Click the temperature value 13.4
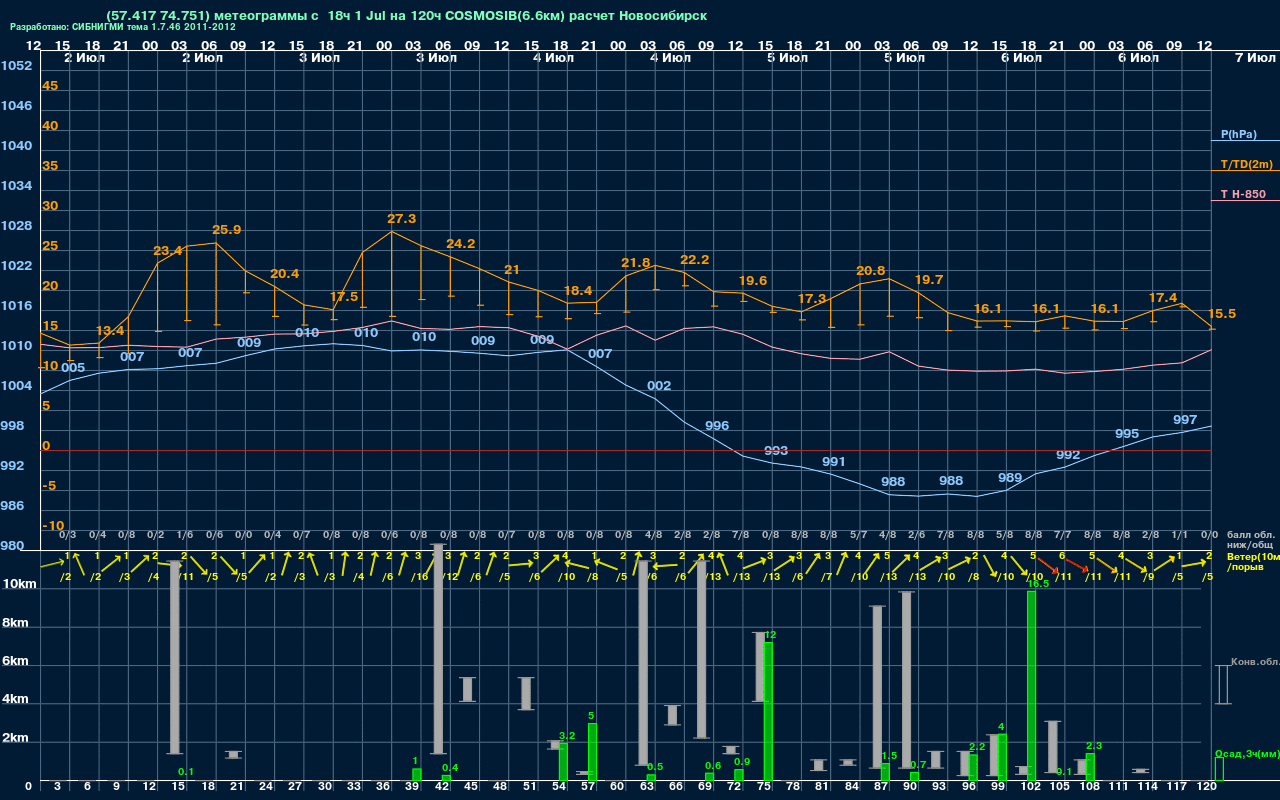 point(110,331)
